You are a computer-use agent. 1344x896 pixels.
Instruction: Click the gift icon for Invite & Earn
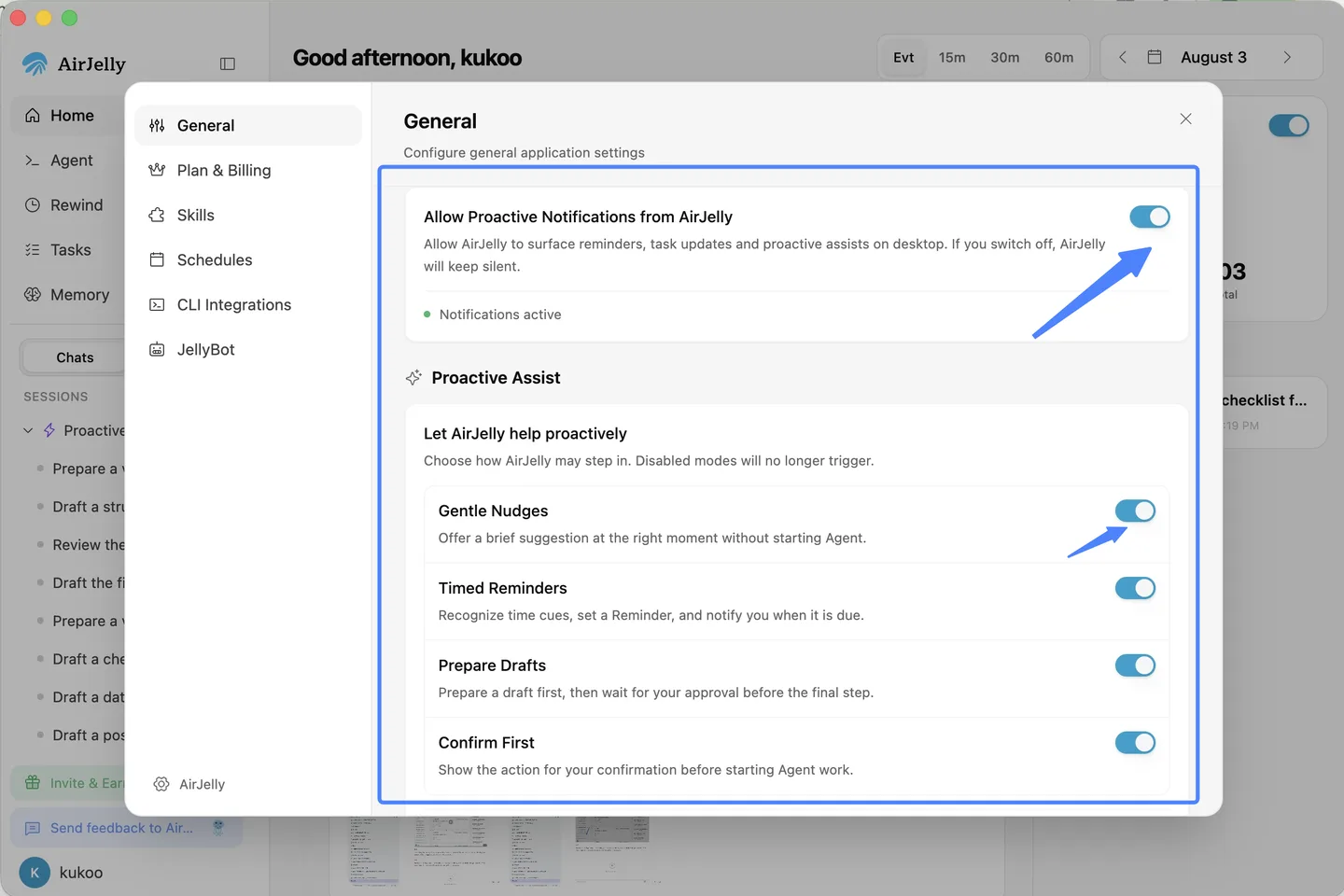[33, 783]
